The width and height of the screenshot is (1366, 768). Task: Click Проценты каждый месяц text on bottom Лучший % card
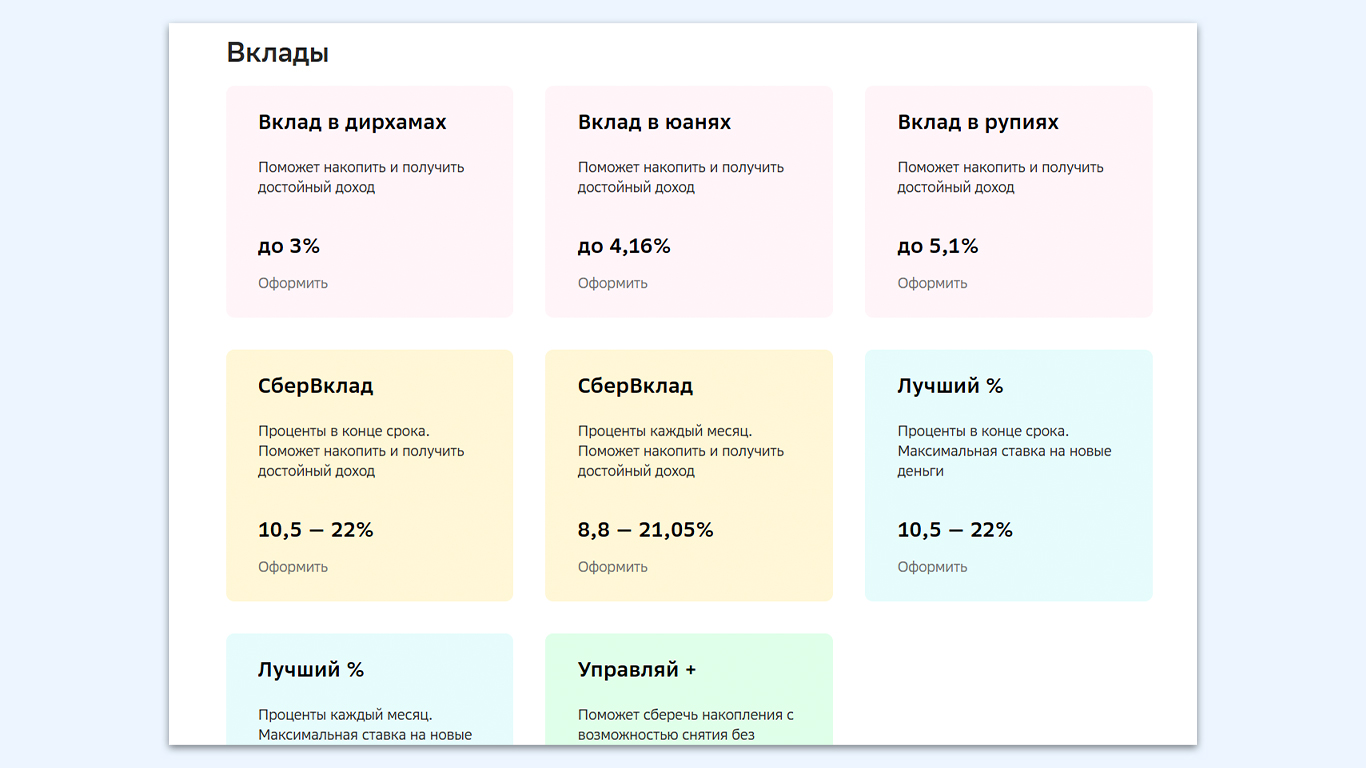(345, 716)
